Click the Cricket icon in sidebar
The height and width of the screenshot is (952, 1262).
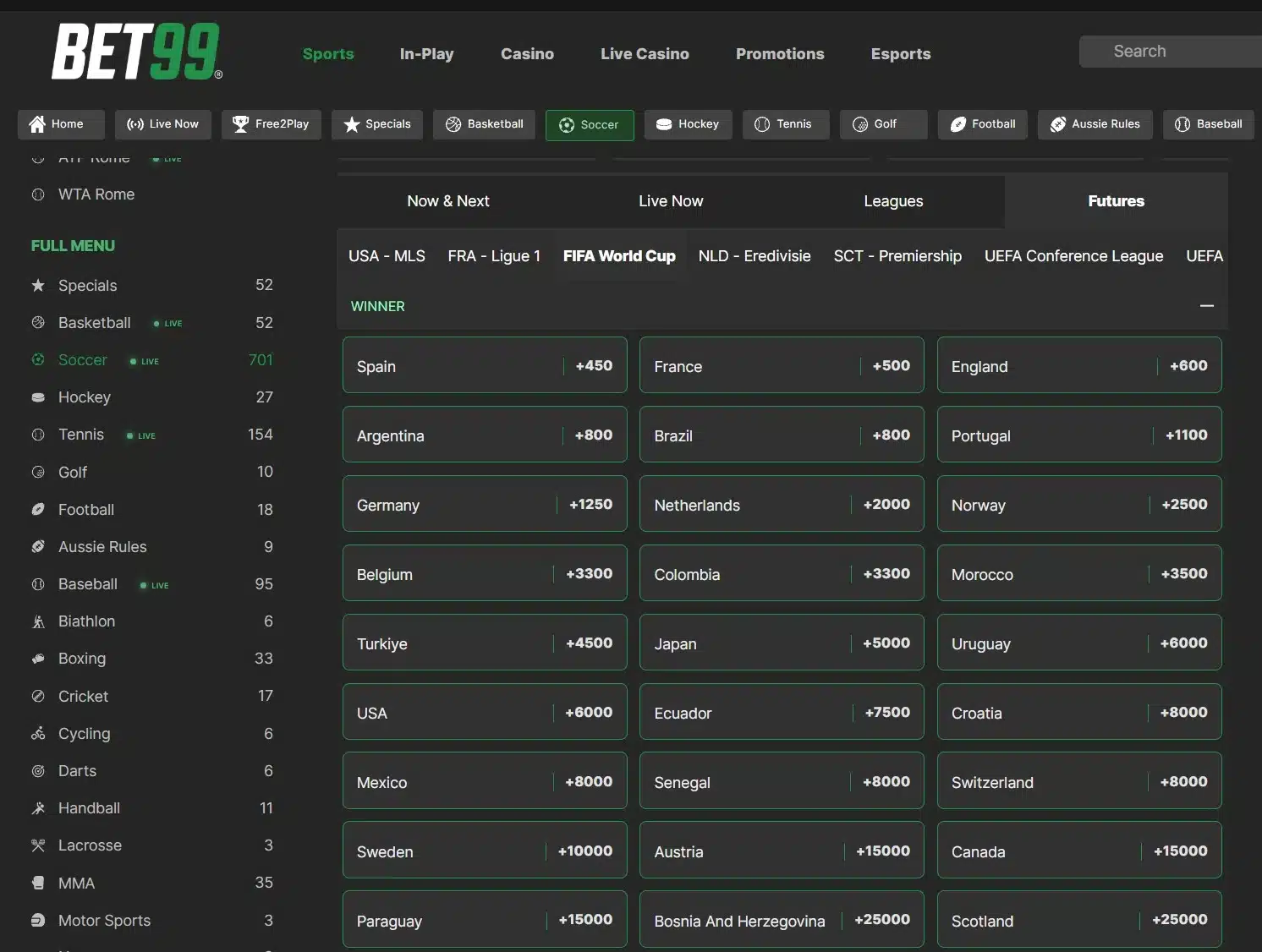(38, 696)
